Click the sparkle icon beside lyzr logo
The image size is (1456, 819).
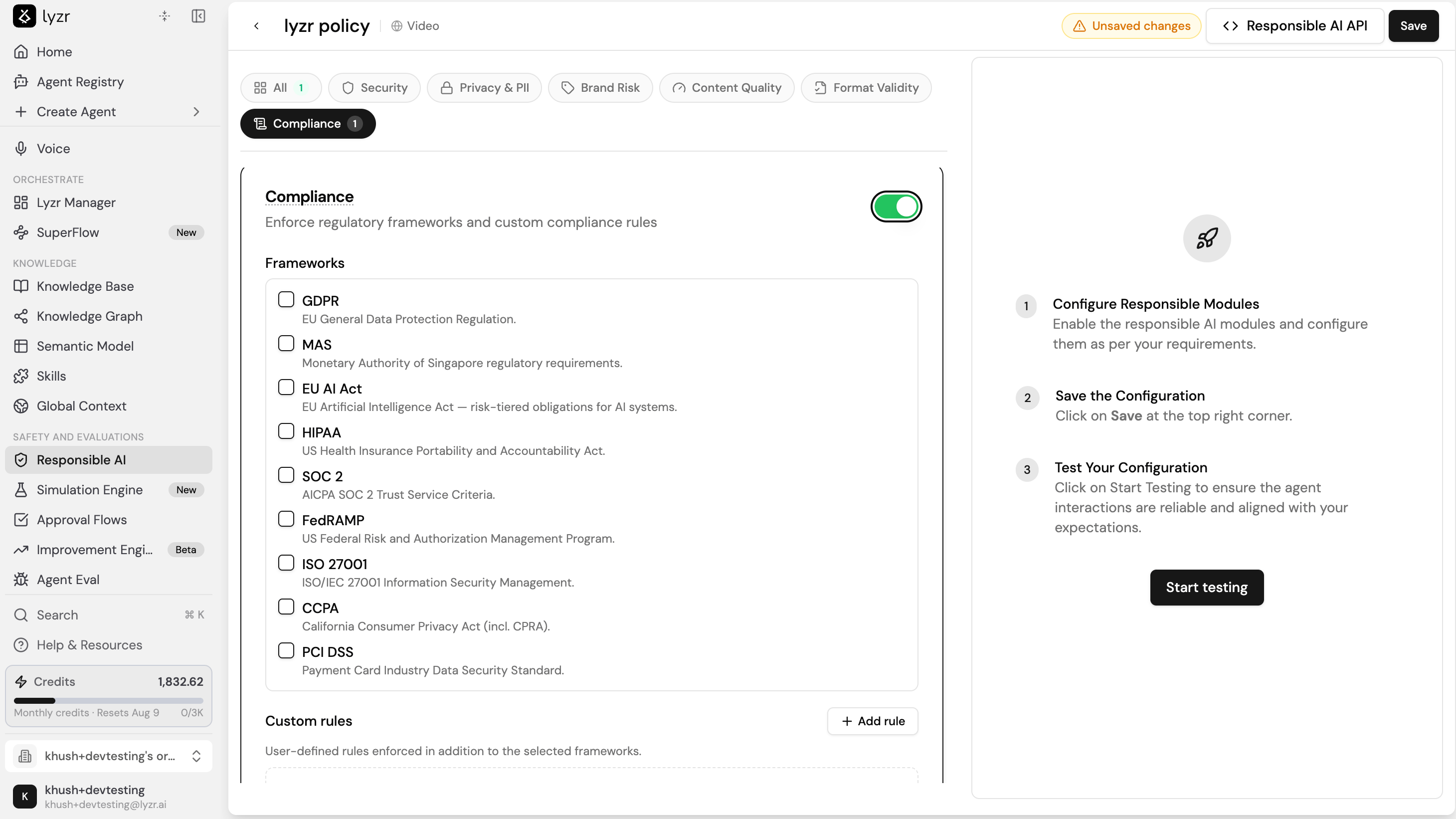(165, 16)
